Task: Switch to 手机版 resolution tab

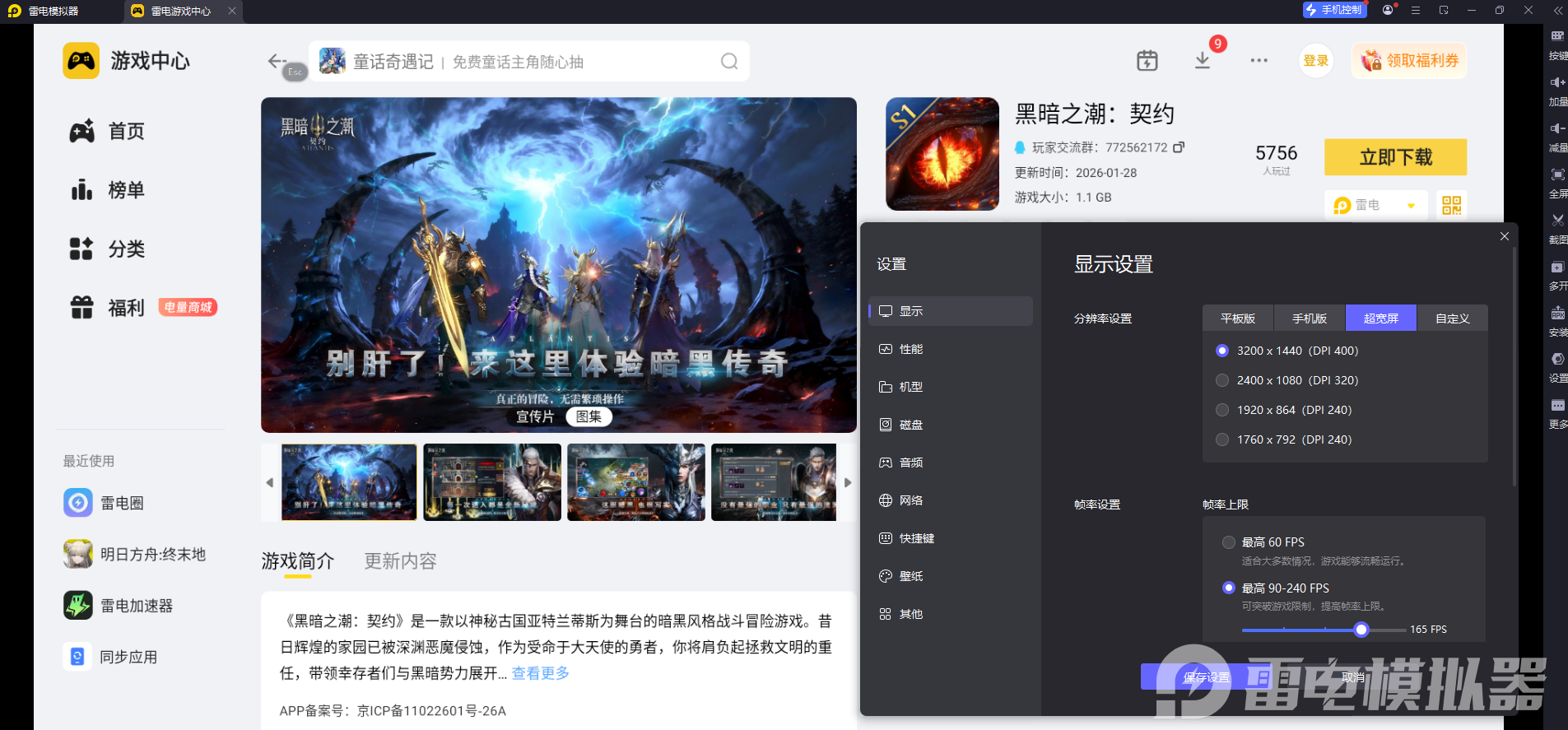Action: pyautogui.click(x=1309, y=319)
